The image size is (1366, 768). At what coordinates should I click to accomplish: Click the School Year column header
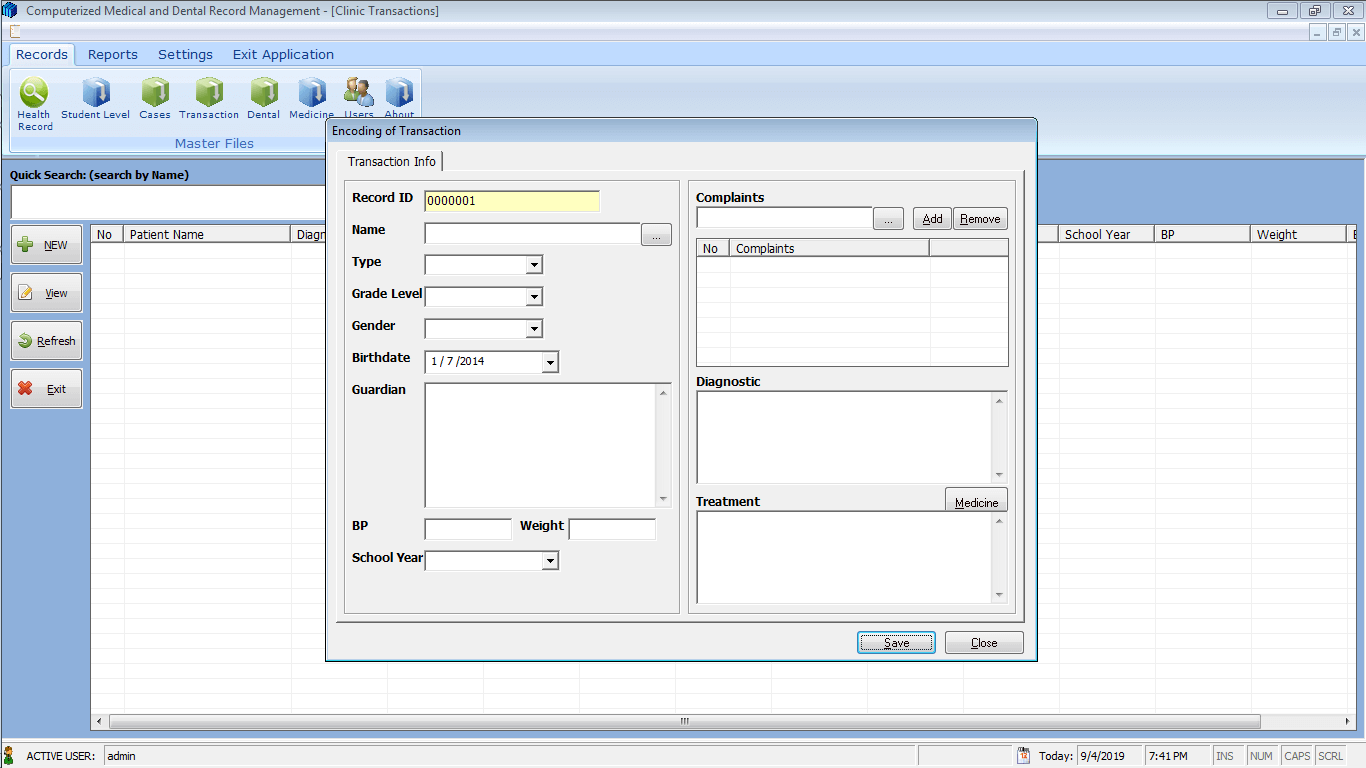(x=1107, y=234)
